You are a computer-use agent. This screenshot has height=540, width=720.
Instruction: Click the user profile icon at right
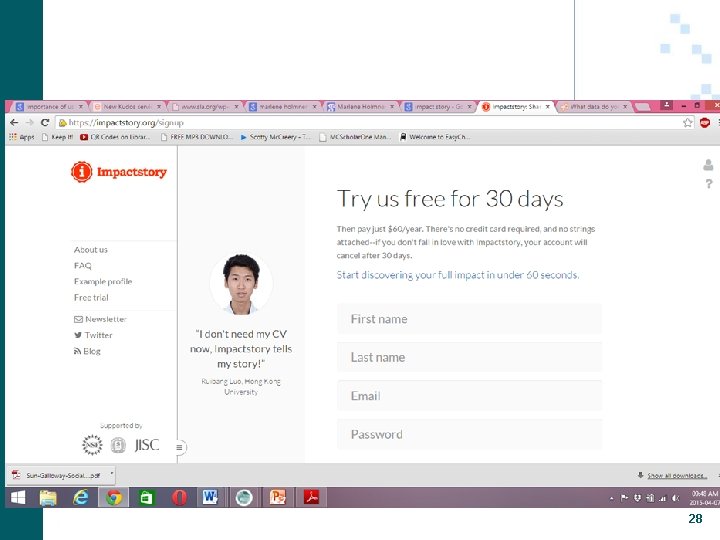pos(708,165)
